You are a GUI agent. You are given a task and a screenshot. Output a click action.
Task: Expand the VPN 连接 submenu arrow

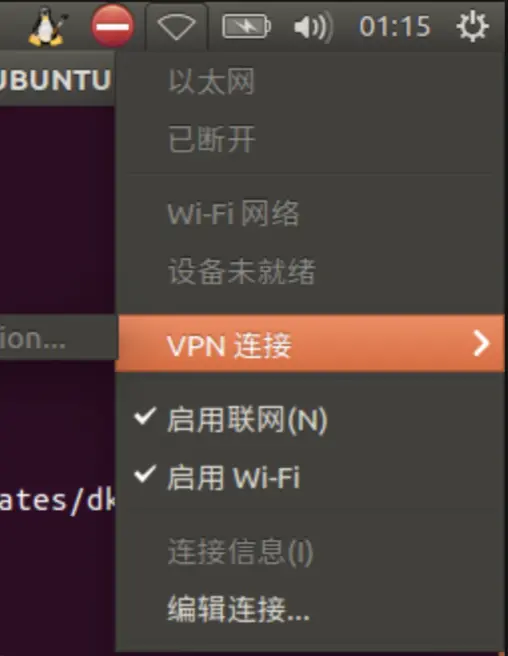coord(481,343)
